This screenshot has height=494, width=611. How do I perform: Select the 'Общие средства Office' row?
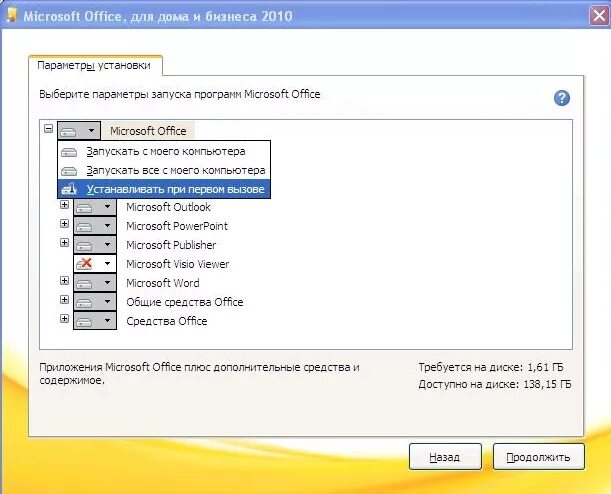185,302
